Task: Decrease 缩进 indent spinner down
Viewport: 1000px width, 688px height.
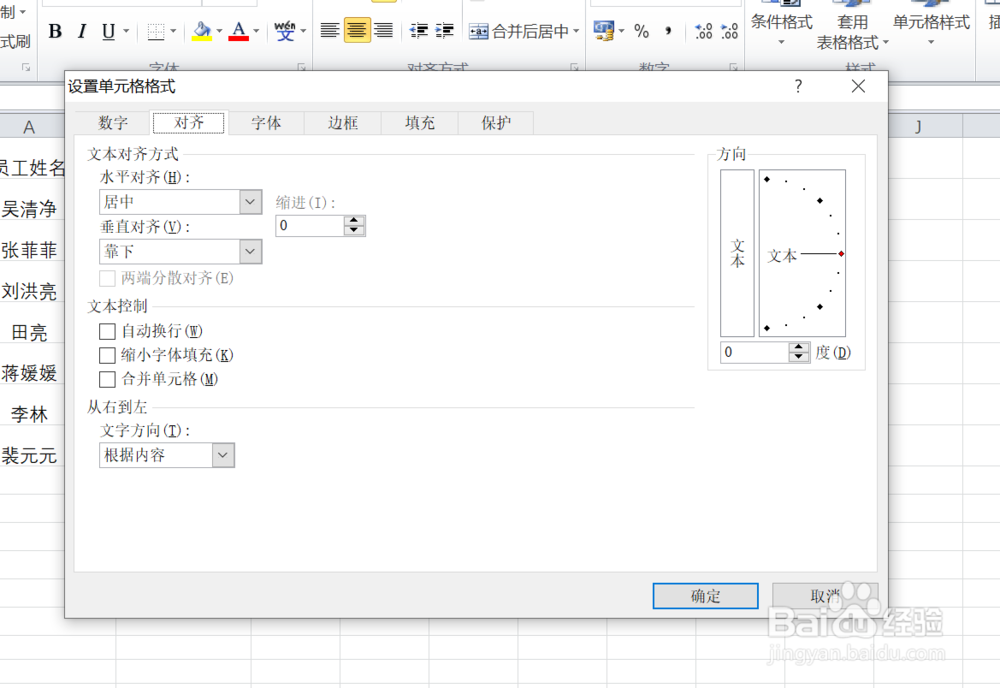Action: (x=354, y=231)
